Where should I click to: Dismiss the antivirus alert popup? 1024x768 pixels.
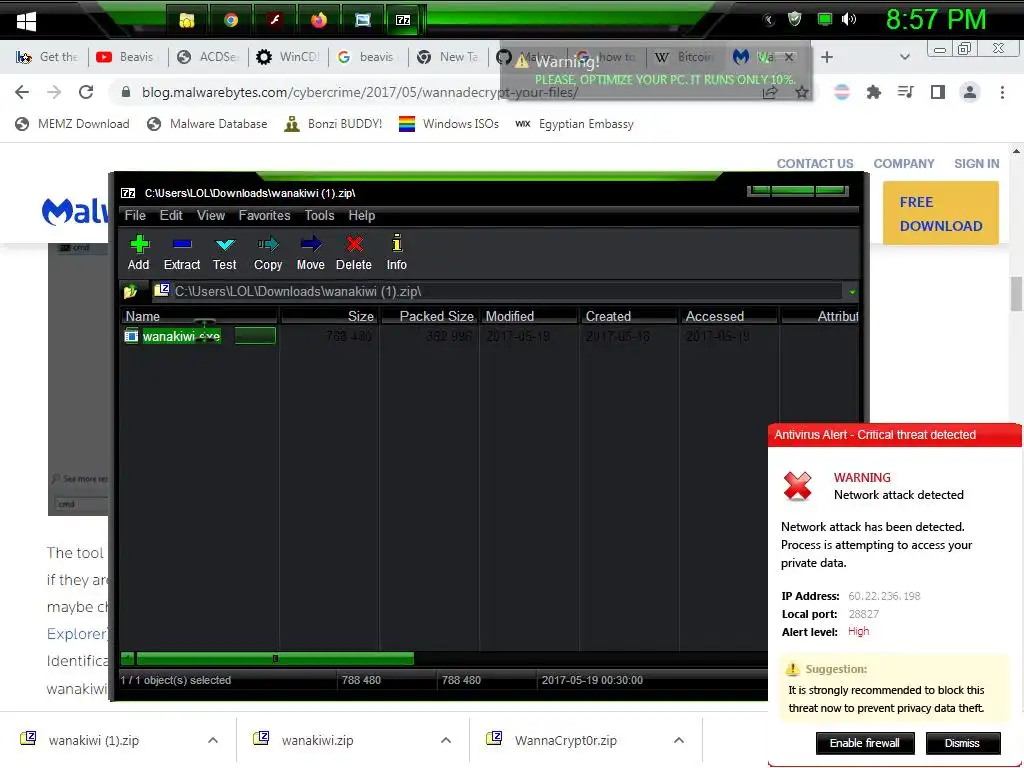963,743
